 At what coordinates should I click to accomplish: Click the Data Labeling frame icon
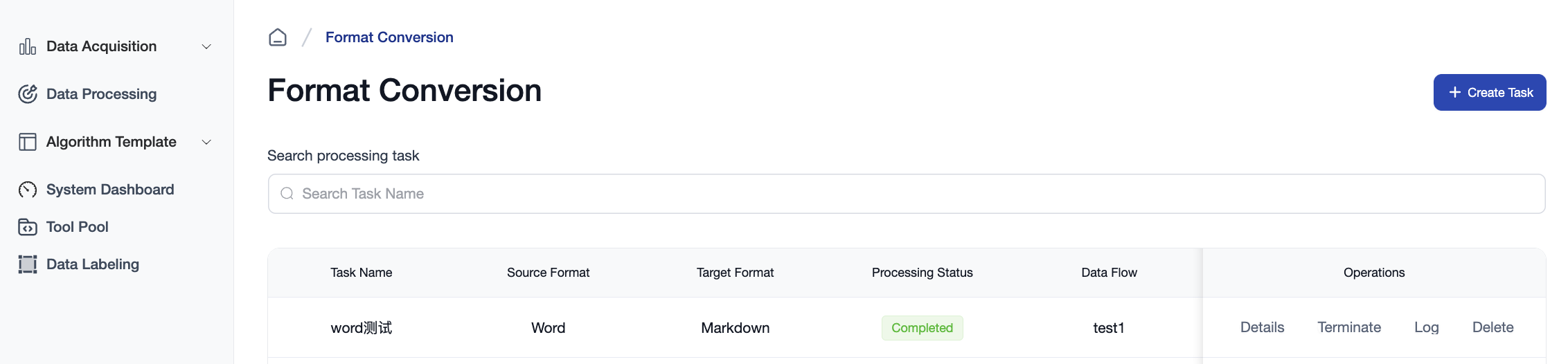(28, 264)
